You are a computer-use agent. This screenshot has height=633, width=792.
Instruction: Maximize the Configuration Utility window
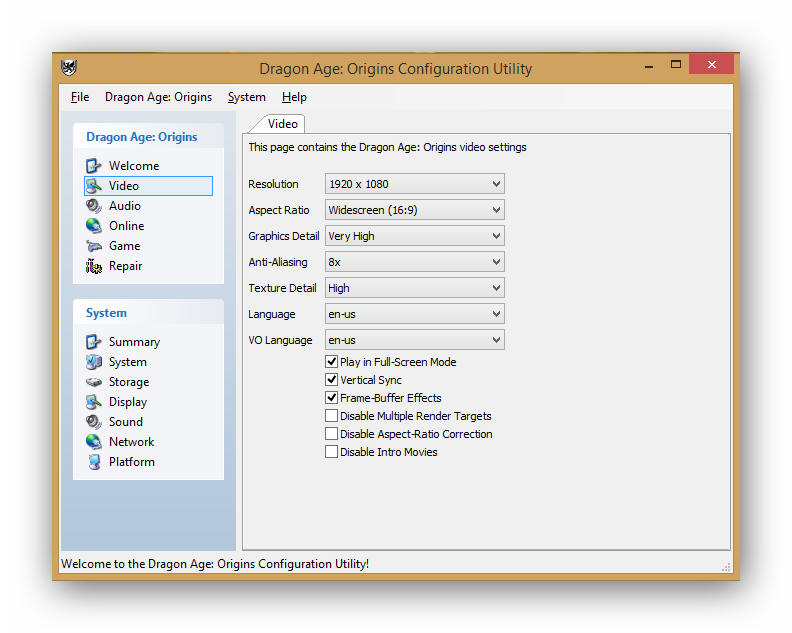(676, 65)
